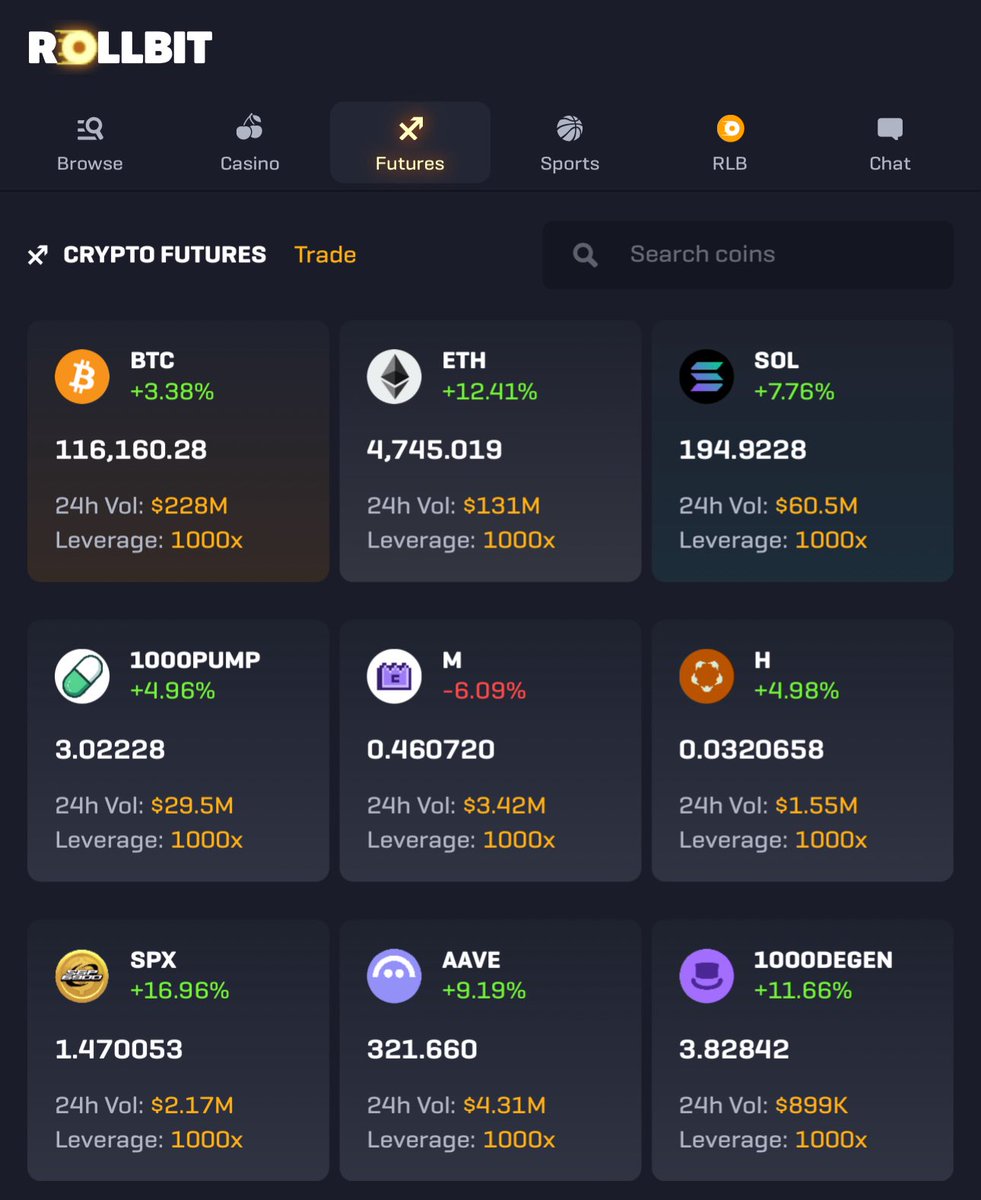Click the Rollbit logo
Screen dimensions: 981x1200
pyautogui.click(x=120, y=48)
